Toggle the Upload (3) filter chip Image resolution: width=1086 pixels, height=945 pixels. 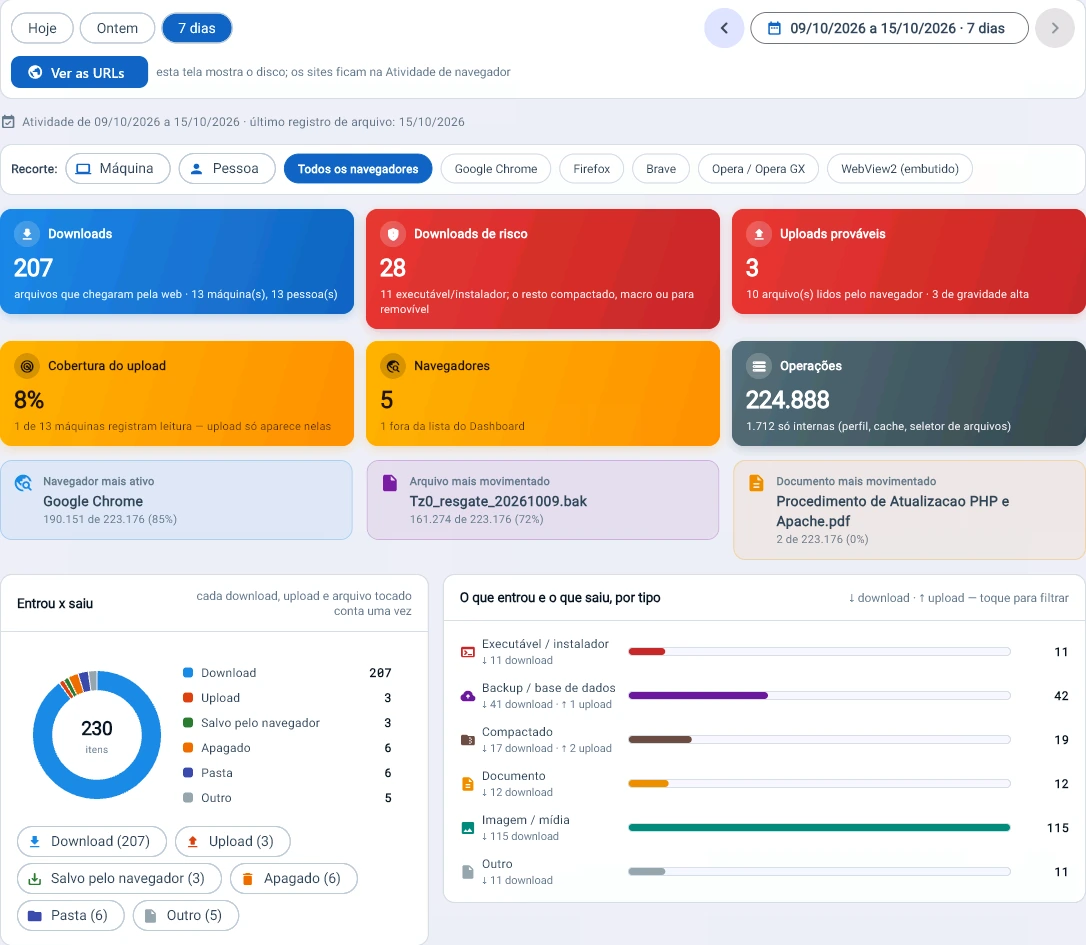233,841
